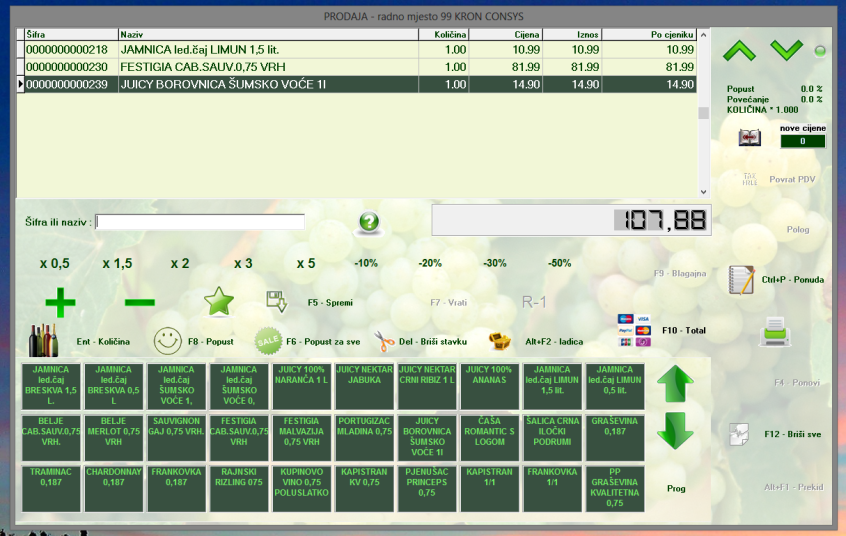Add JUICY NEKTAR CRNI RIBIZ 1 L
This screenshot has height=536, width=846.
coord(427,386)
